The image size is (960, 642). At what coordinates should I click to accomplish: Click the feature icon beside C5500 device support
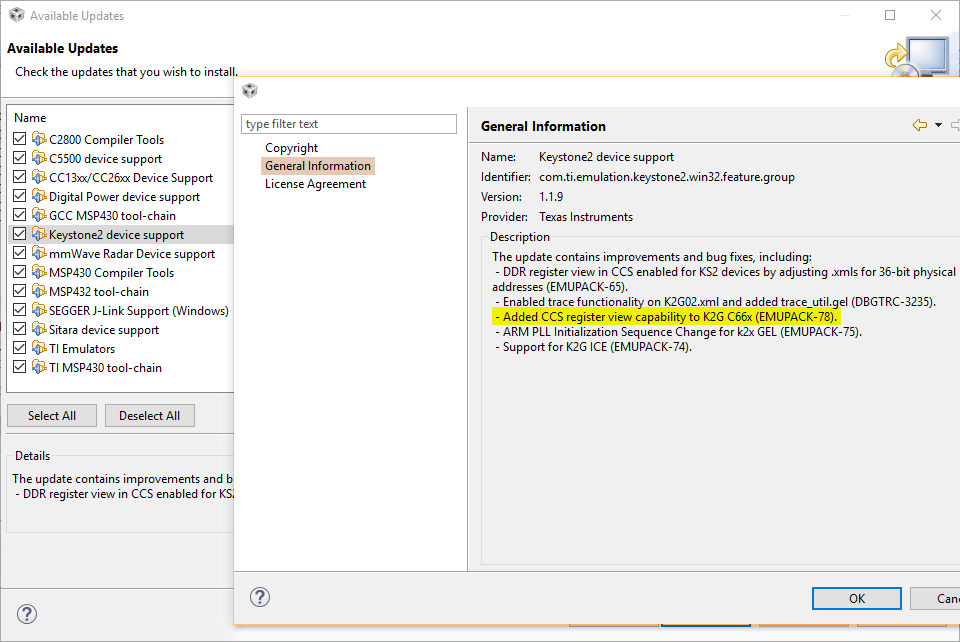coord(38,158)
